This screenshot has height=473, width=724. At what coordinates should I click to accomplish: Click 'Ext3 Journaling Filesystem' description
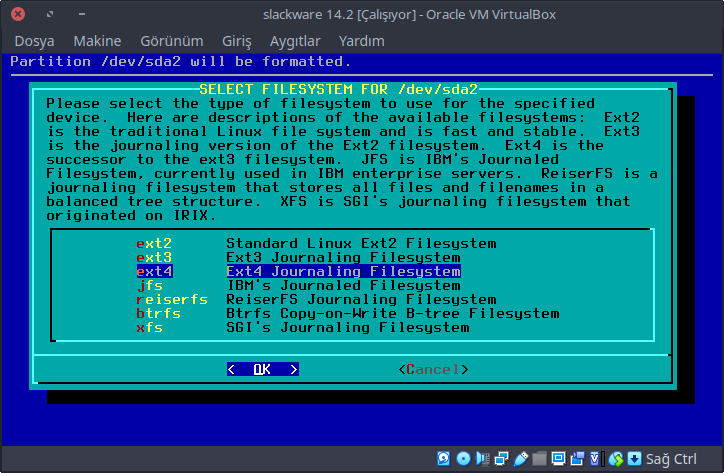[343, 257]
